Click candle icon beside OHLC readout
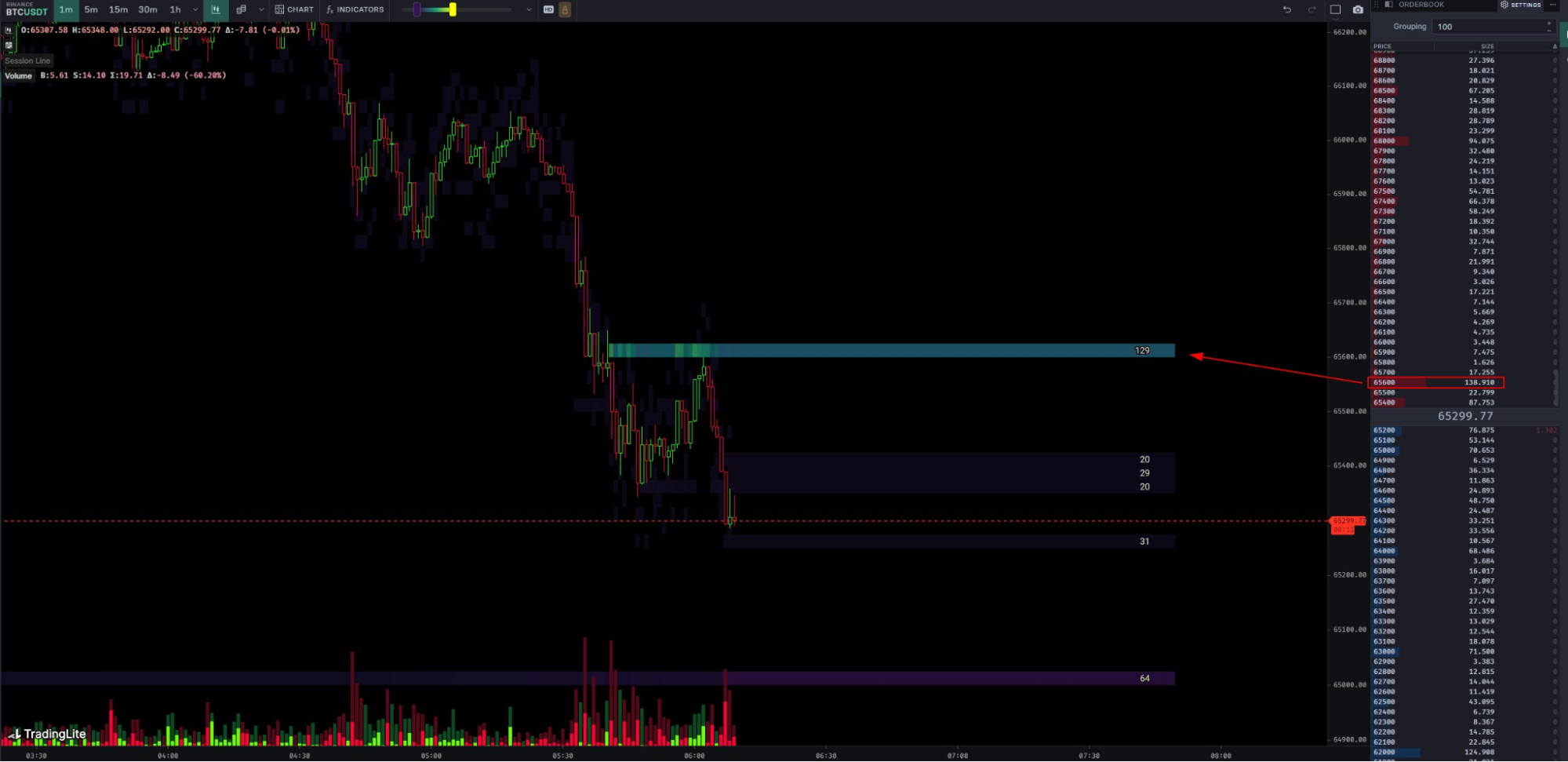1568x762 pixels. [x=9, y=30]
